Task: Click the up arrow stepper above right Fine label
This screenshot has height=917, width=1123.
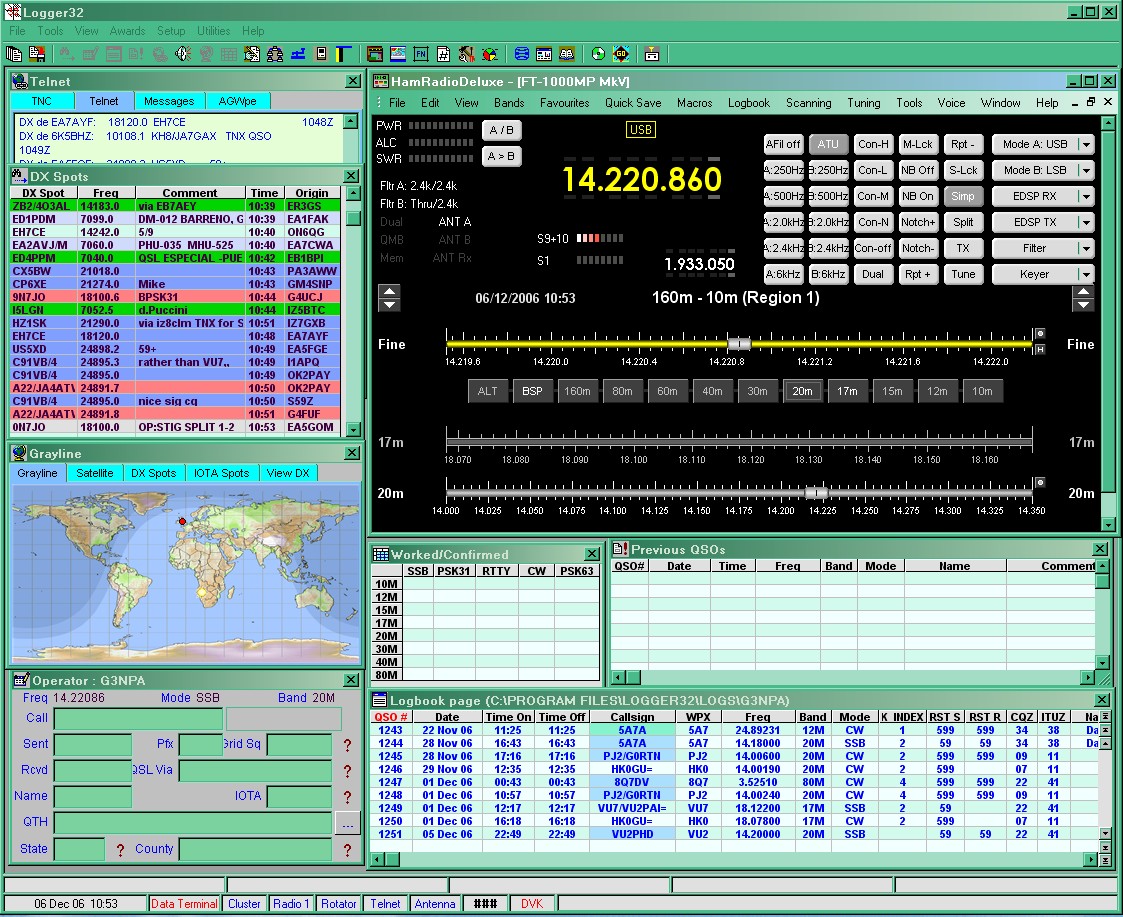Action: point(1083,292)
